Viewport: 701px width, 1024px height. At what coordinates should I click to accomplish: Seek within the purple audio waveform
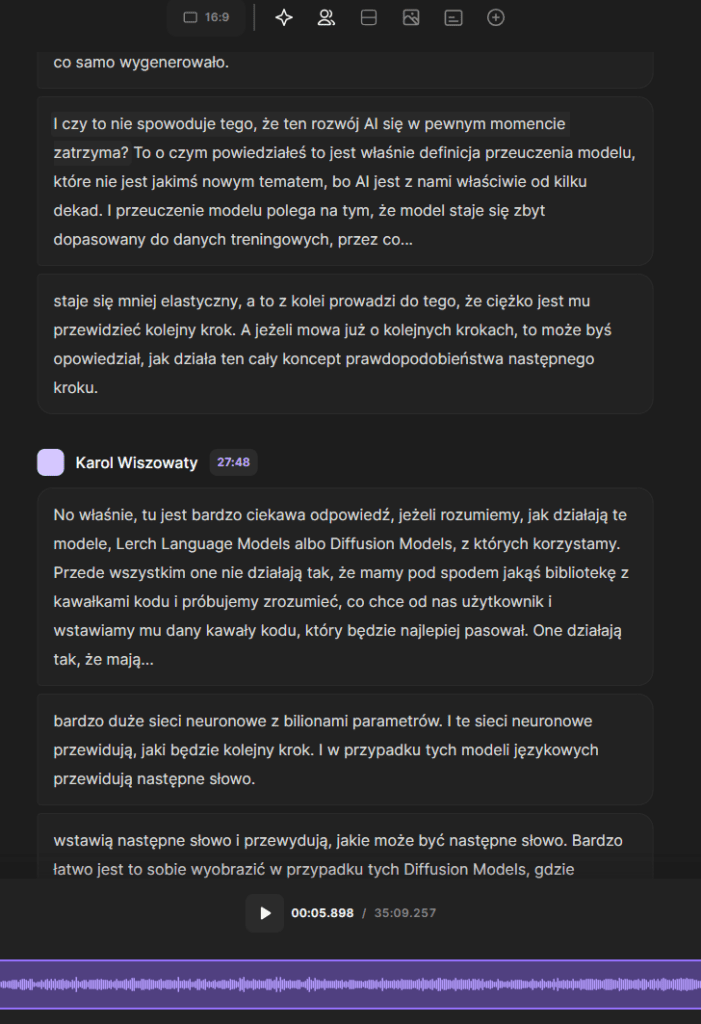(x=350, y=984)
